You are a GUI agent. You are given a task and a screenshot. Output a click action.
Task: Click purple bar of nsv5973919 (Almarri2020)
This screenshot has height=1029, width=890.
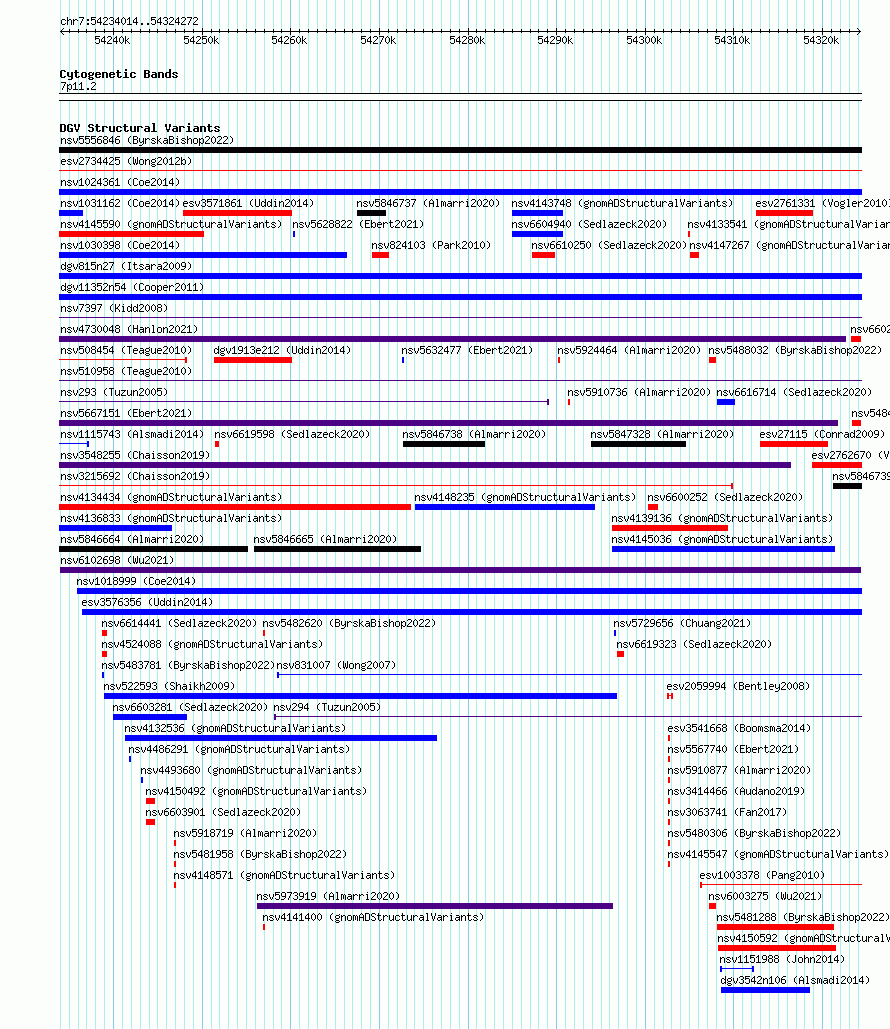click(x=434, y=906)
